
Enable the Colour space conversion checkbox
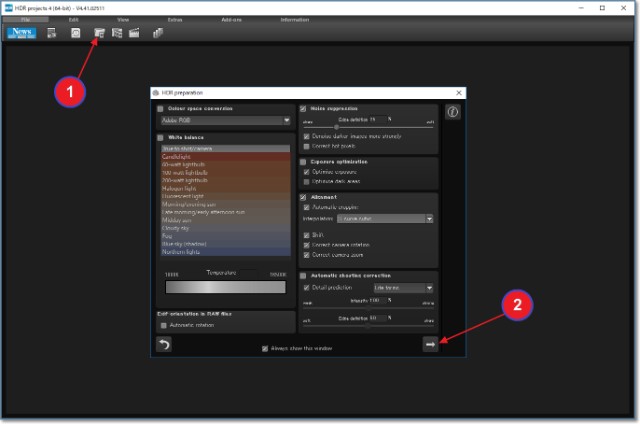(160, 107)
